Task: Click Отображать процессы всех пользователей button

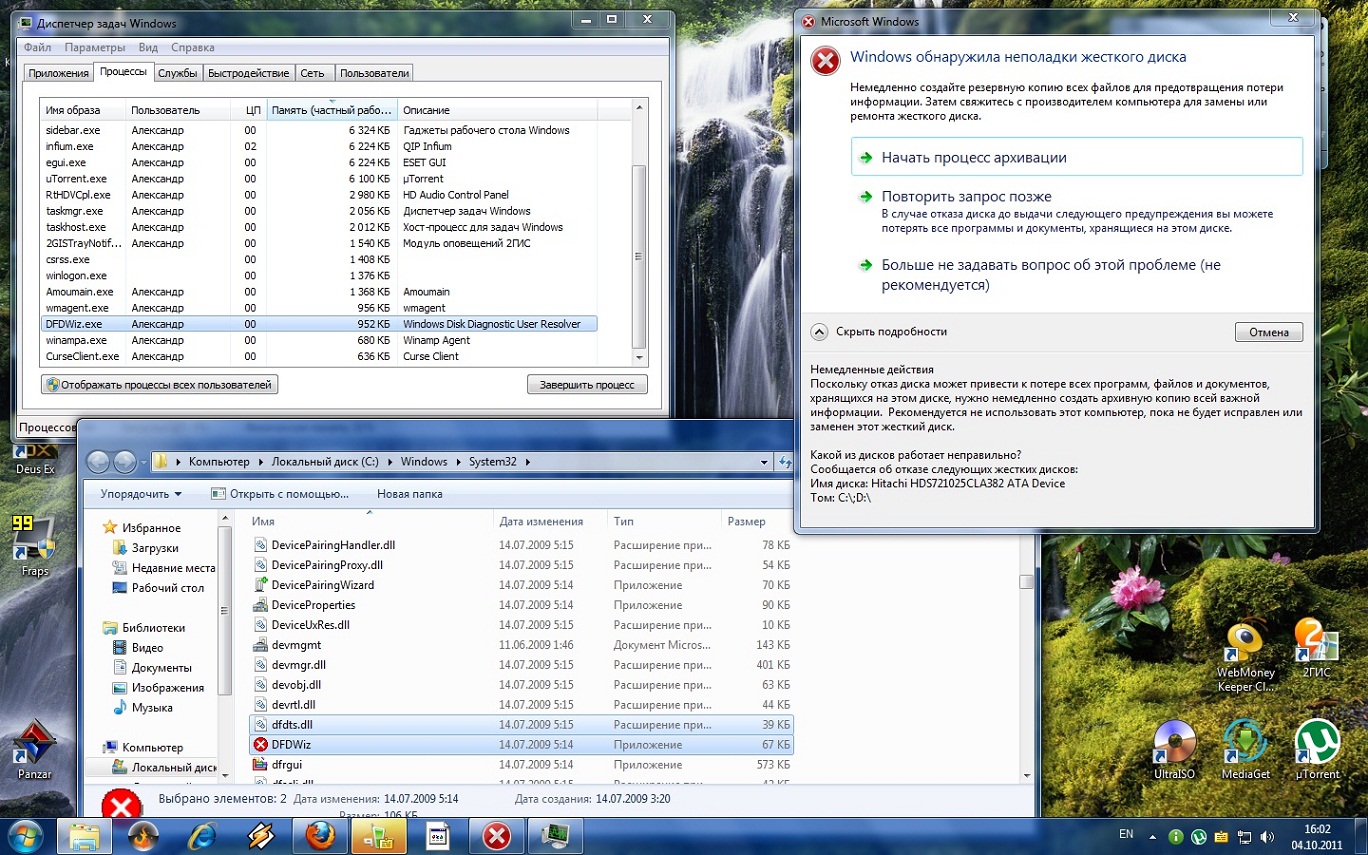Action: pyautogui.click(x=159, y=385)
